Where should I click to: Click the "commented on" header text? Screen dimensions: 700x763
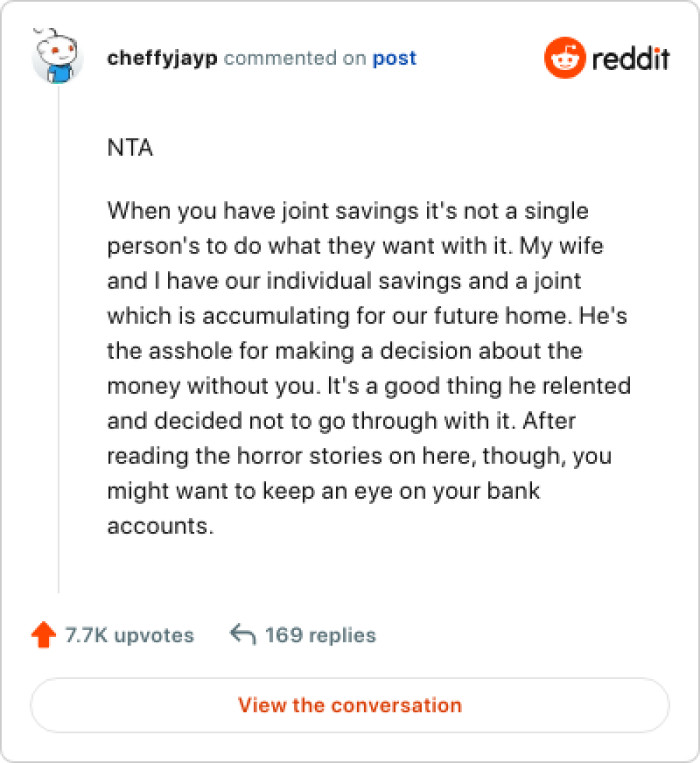point(295,58)
